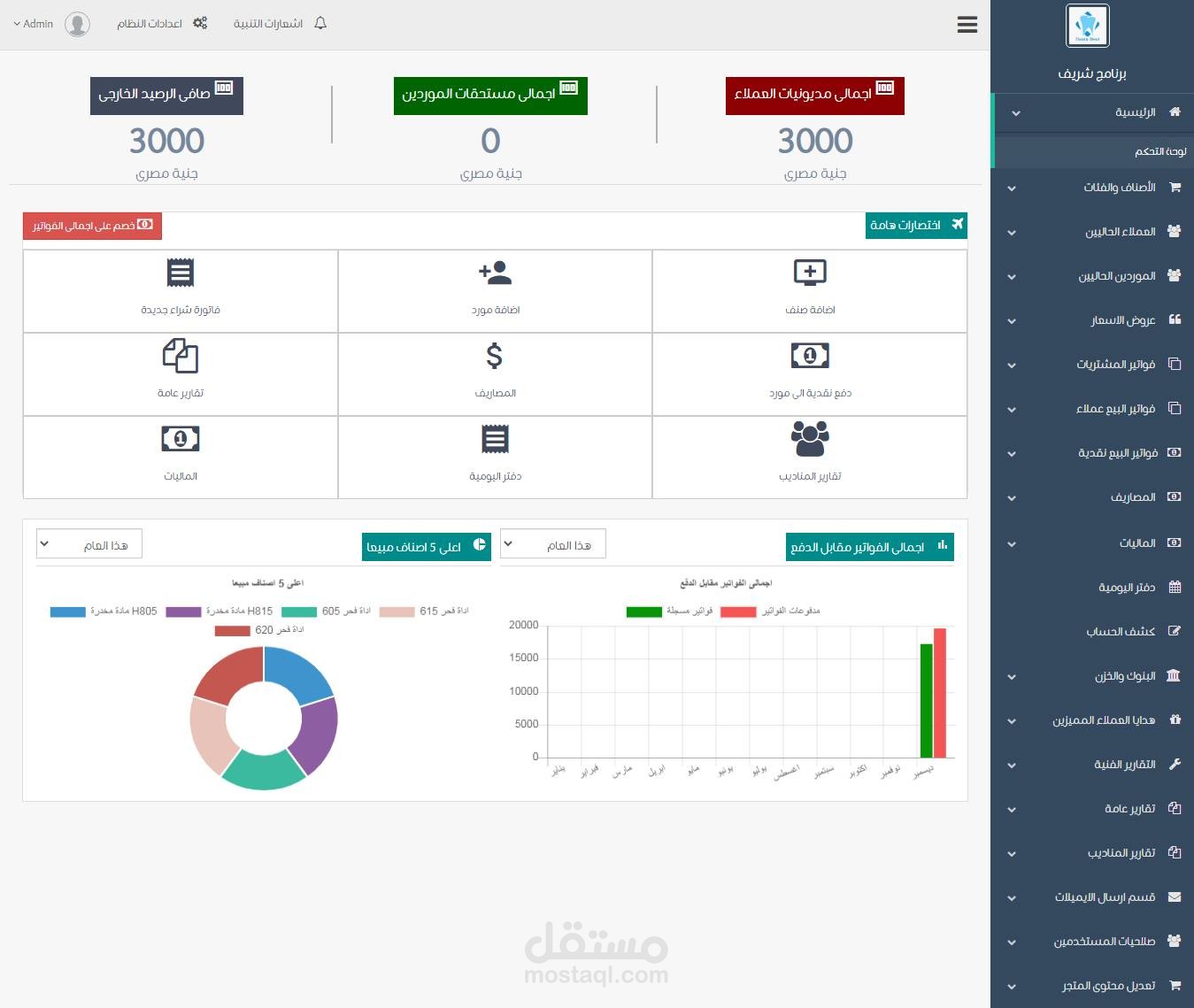This screenshot has height=1008, width=1194.
Task: Click اجمالى مديونيات العملاء red card
Action: (x=815, y=95)
